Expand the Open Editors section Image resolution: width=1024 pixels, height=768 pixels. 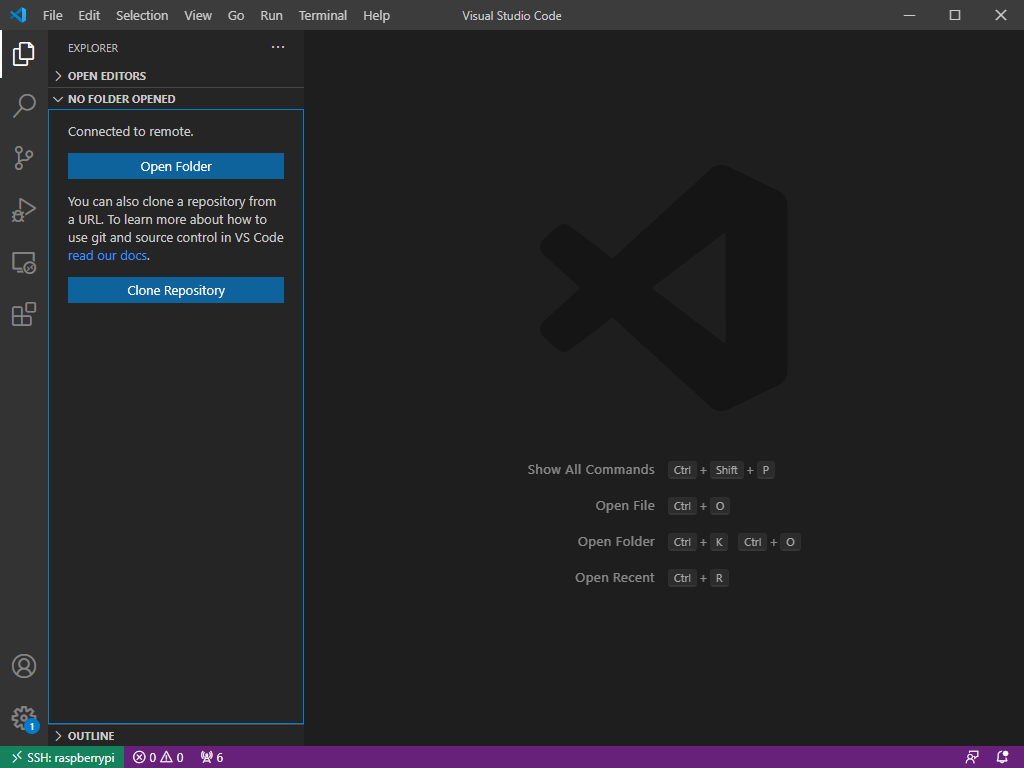point(176,76)
